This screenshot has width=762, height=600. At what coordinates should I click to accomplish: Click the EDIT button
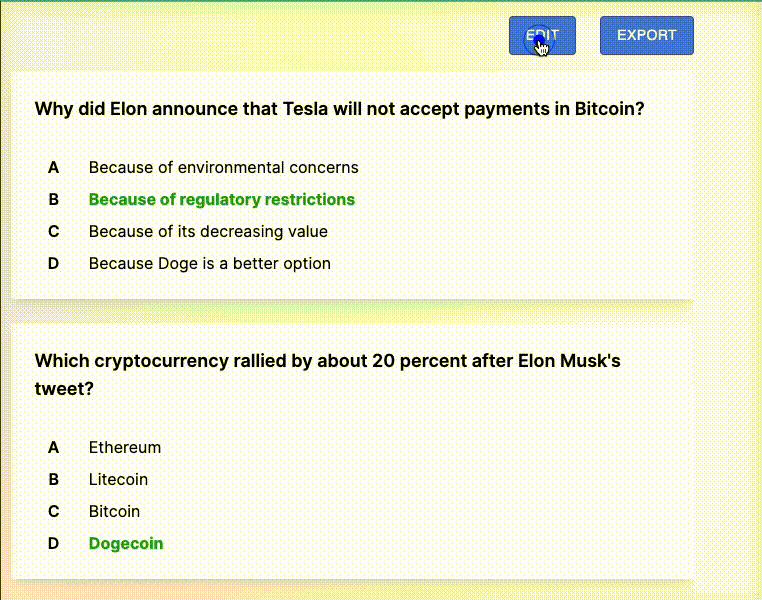[x=542, y=36]
